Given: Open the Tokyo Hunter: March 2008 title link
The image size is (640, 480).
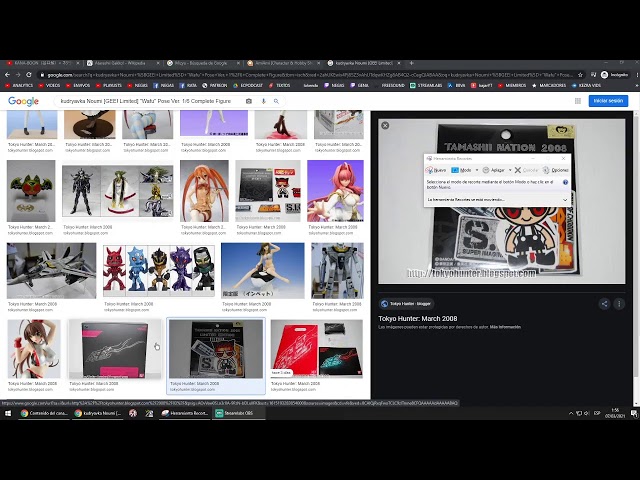Looking at the screenshot, I should [418, 319].
